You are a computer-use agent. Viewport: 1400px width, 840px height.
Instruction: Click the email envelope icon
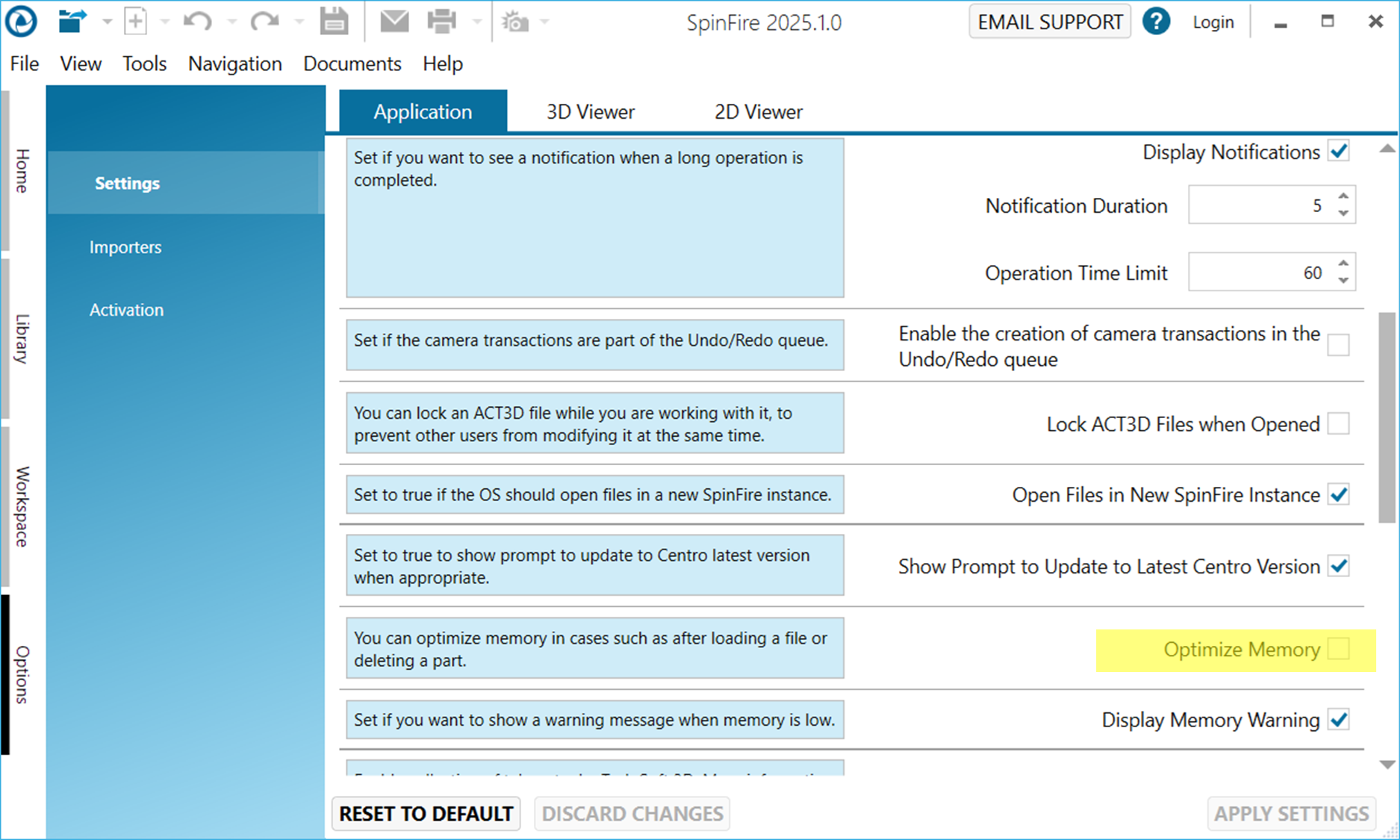[x=394, y=22]
